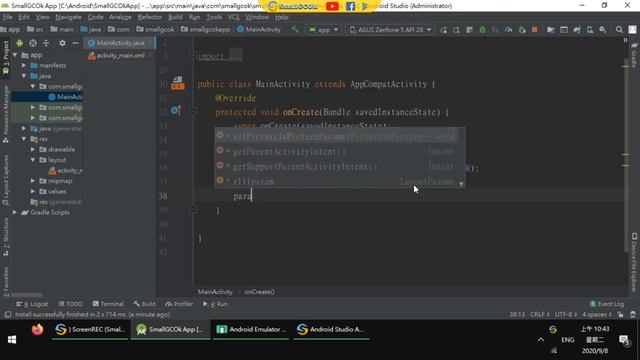Collapse the res folder
The width and height of the screenshot is (640, 360).
point(24,139)
